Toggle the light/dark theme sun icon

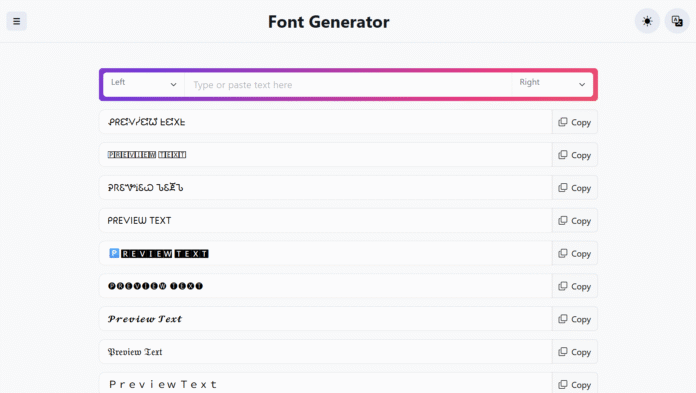647,21
